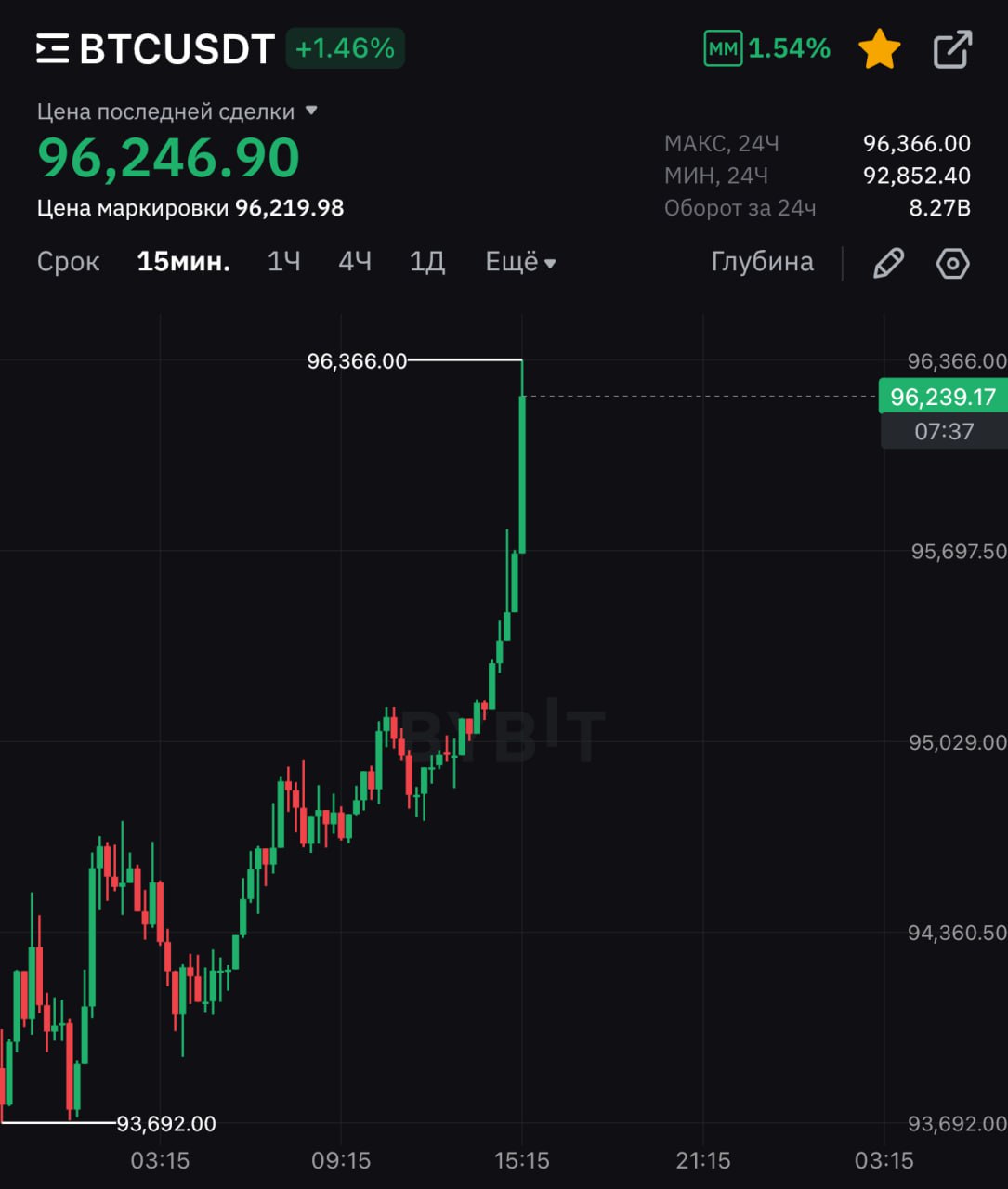Open the chart drawing pencil tool

tap(888, 263)
